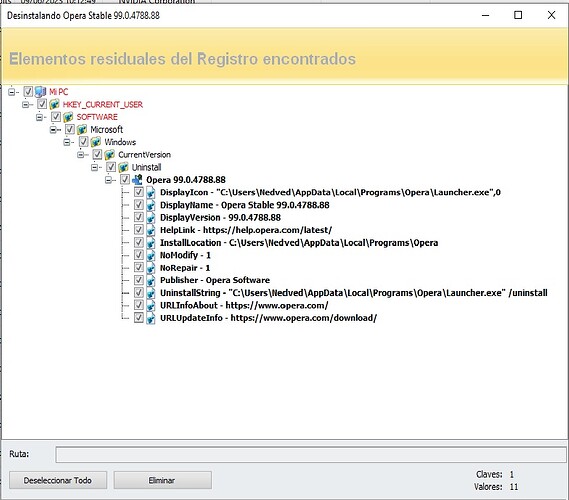Viewport: 569px width, 500px height.
Task: Click the Ruta path field
Action: (x=311, y=454)
